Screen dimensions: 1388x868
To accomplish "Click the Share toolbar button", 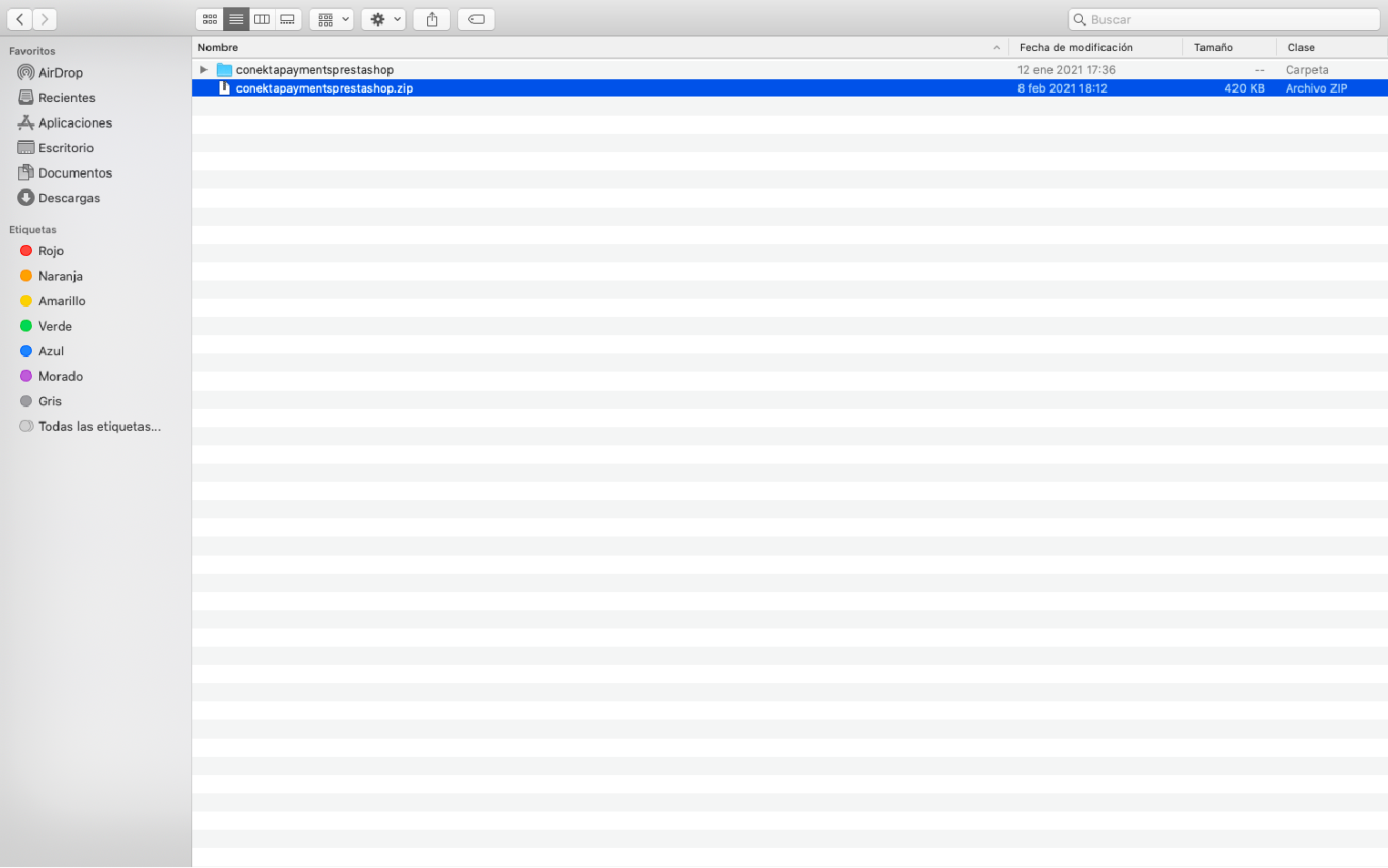I will coord(432,19).
